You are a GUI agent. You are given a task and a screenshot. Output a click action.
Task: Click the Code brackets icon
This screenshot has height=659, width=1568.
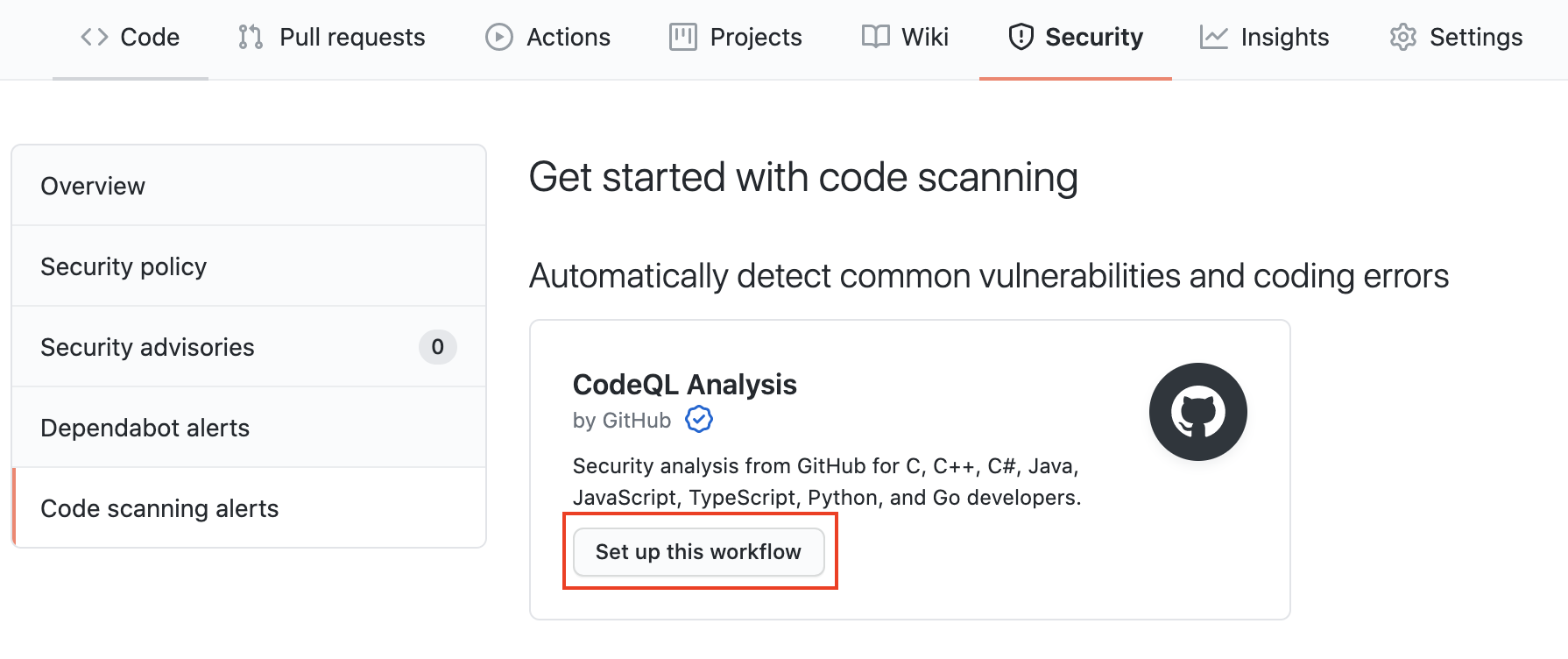[94, 37]
